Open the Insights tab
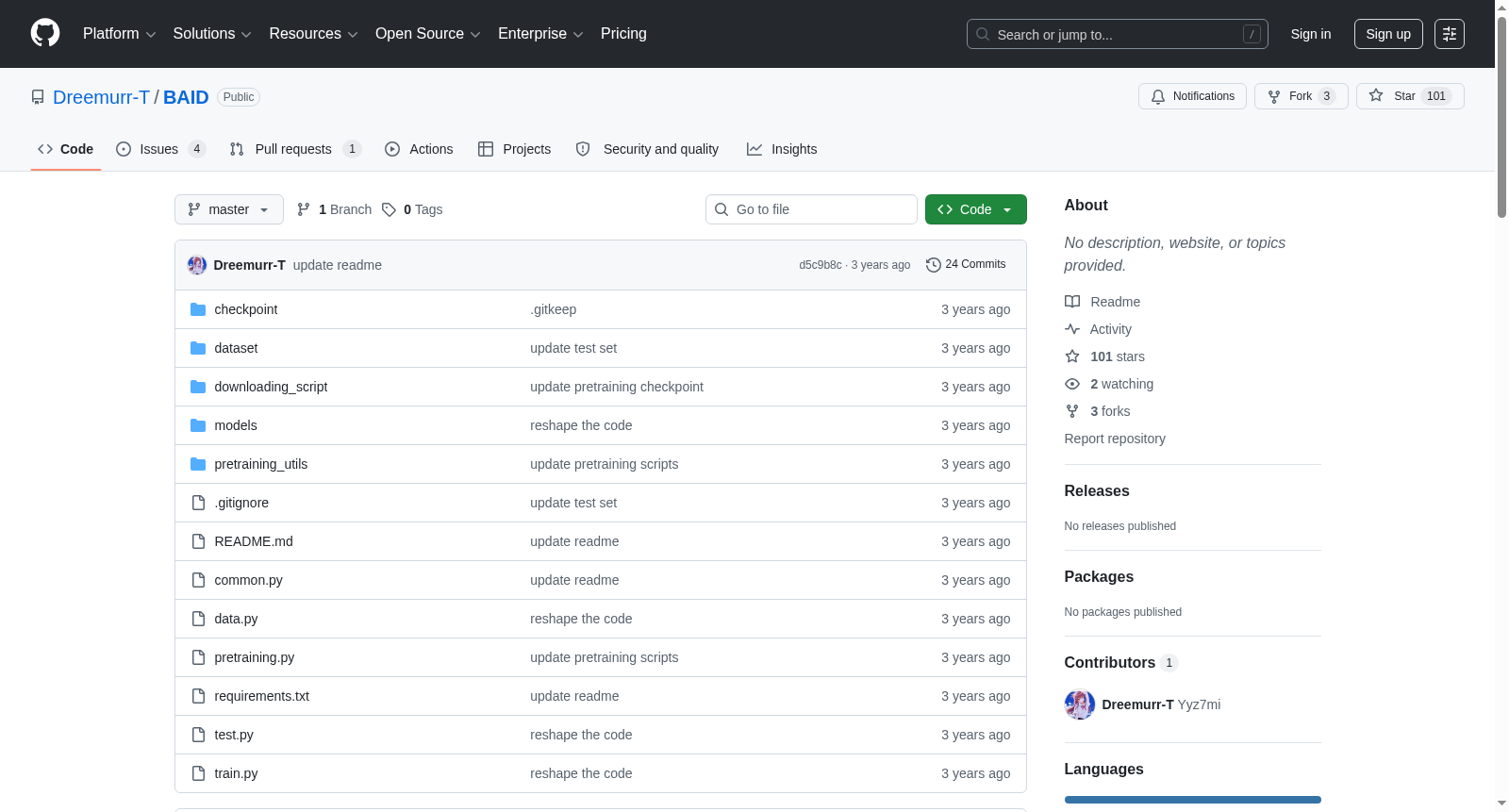Image resolution: width=1509 pixels, height=812 pixels. point(782,149)
